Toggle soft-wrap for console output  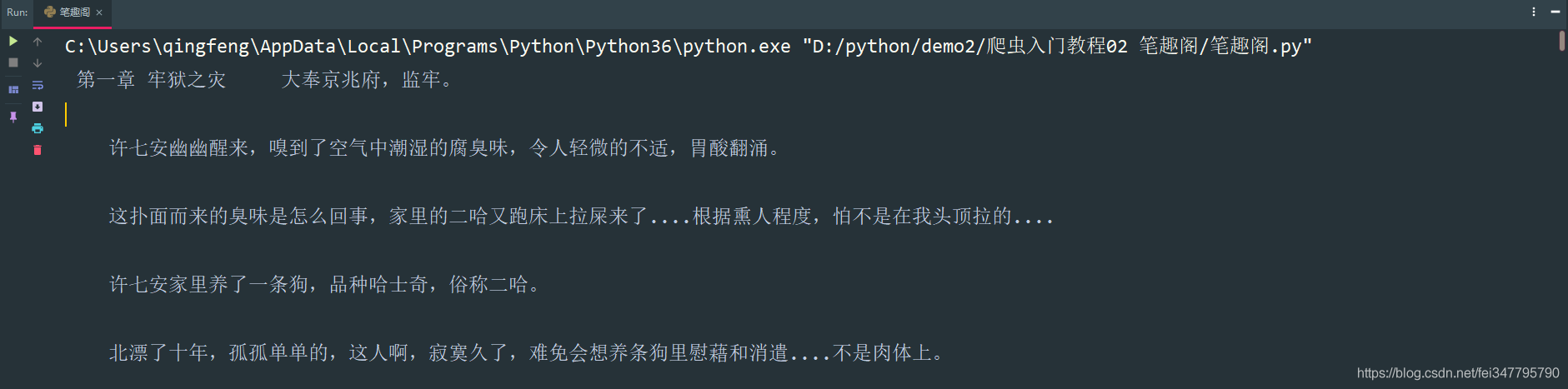tap(38, 85)
